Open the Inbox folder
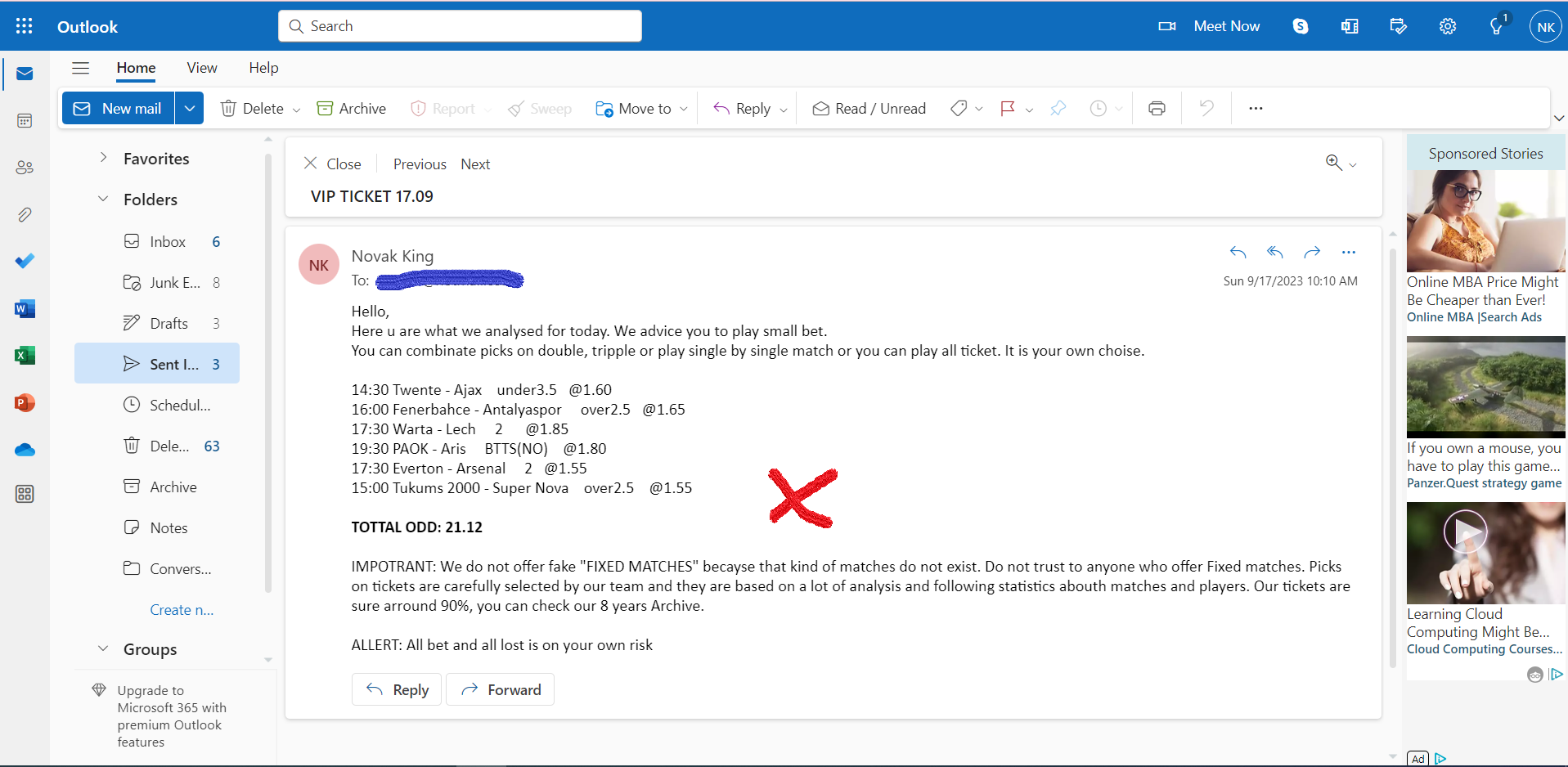The image size is (1568, 767). [157, 241]
